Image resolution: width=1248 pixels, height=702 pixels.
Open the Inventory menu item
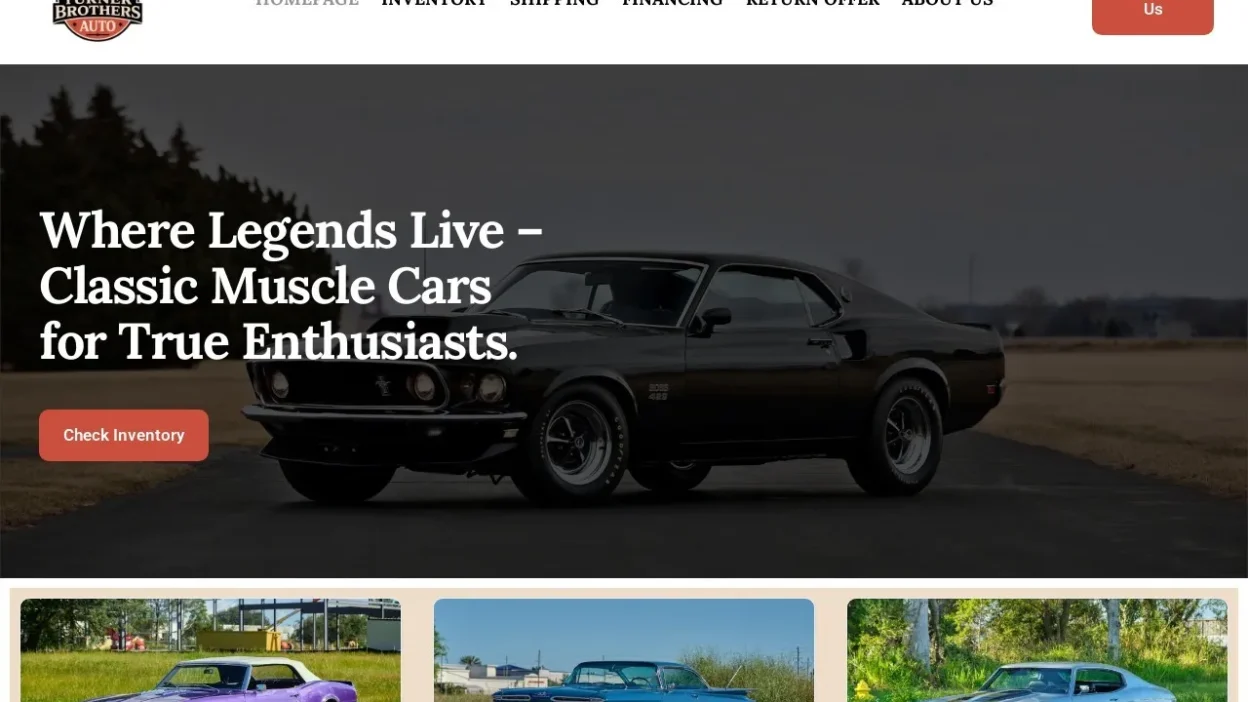[x=434, y=3]
